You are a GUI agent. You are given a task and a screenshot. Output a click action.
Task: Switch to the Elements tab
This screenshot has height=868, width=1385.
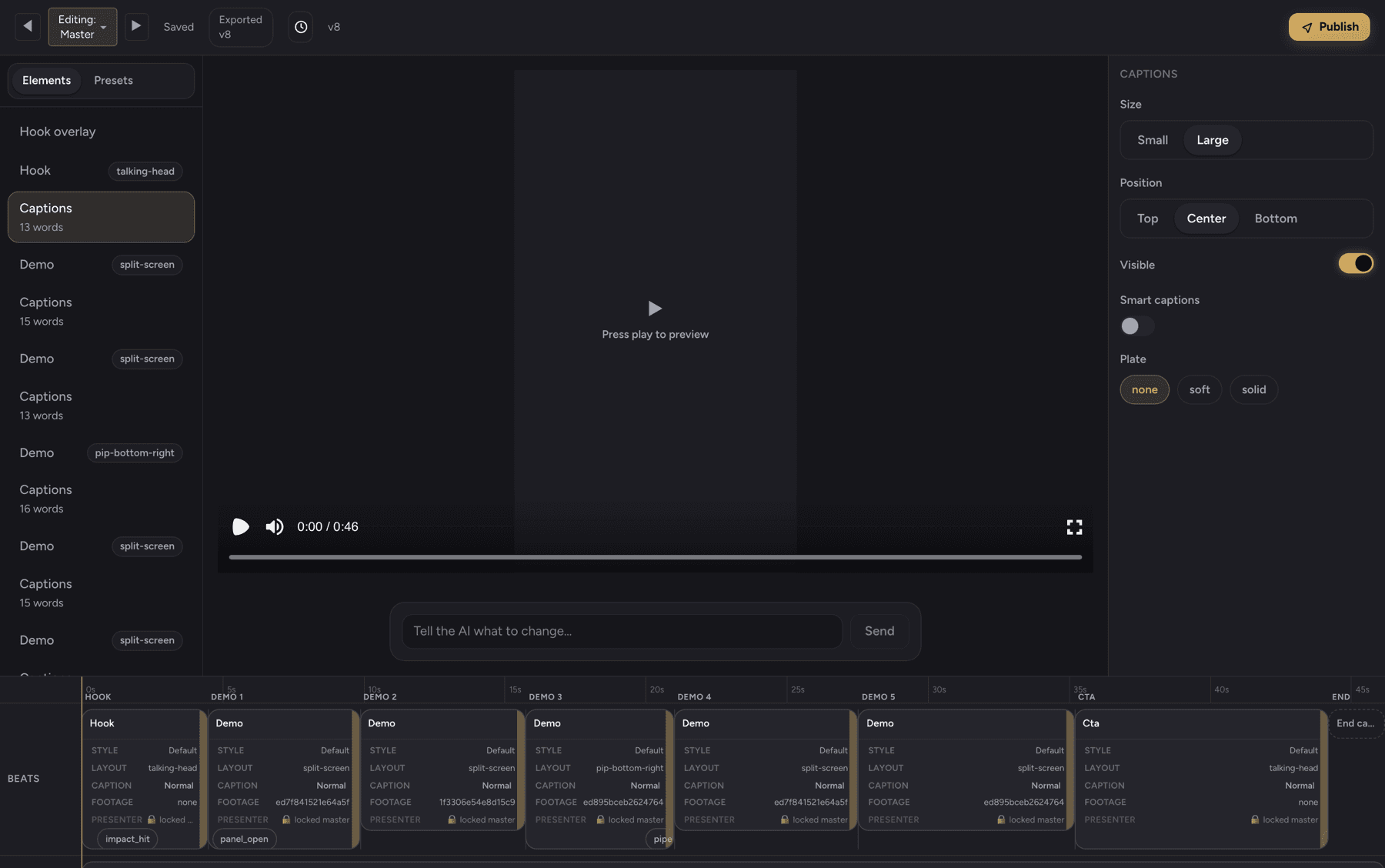tap(46, 81)
